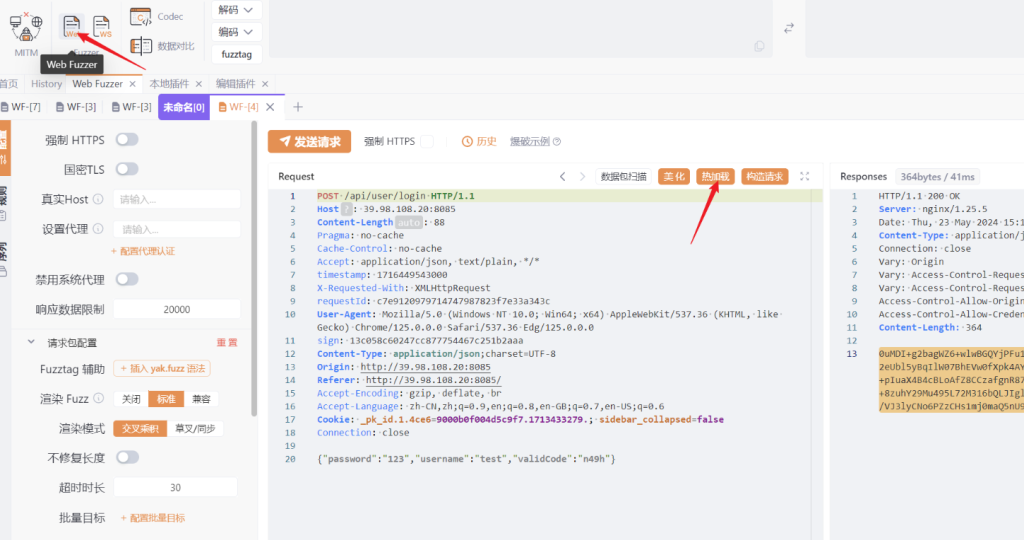The width and height of the screenshot is (1024, 540).
Task: Switch to the History tab
Action: [x=46, y=84]
